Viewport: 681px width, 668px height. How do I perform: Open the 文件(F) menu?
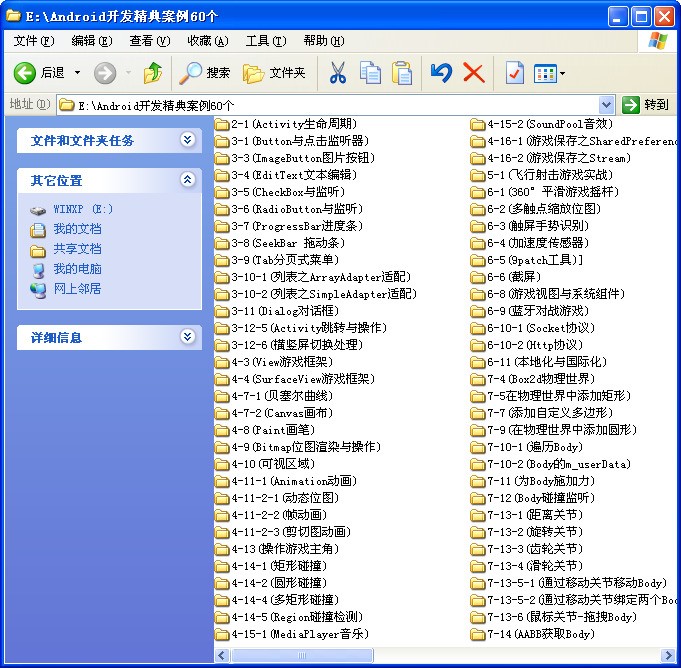33,41
